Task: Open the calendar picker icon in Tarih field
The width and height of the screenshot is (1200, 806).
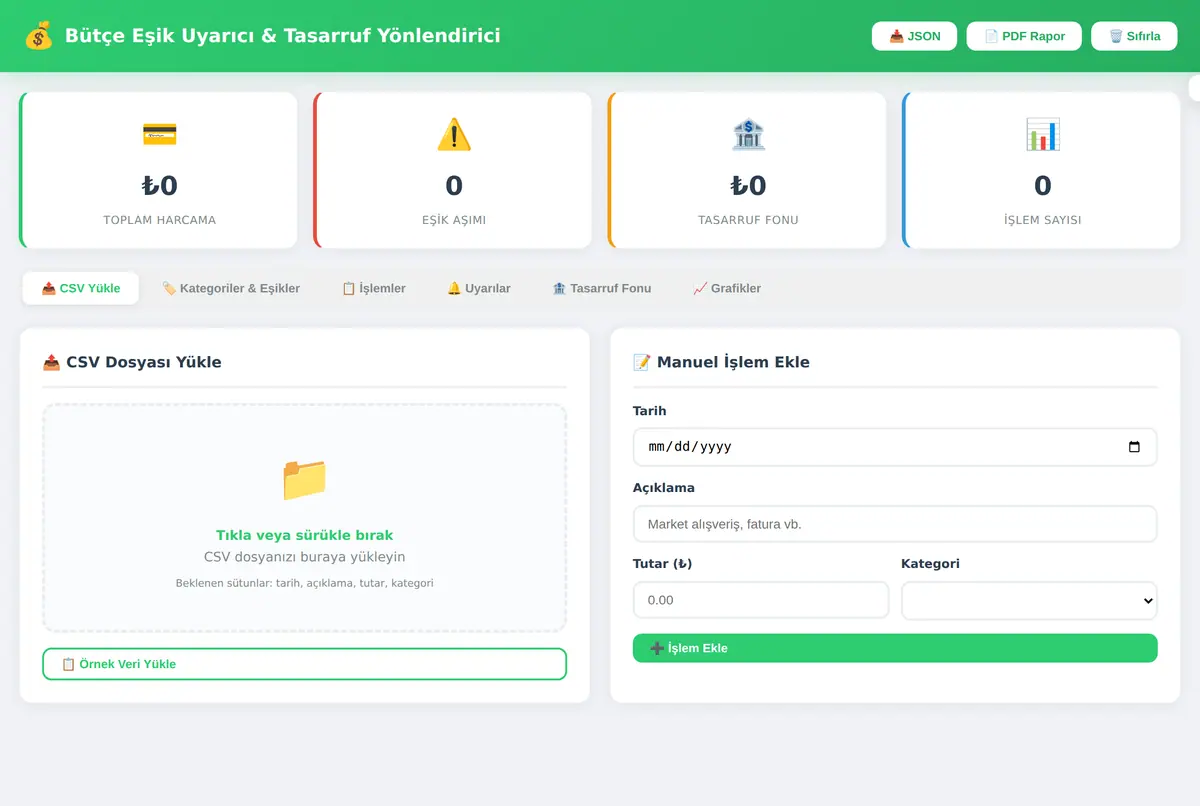Action: click(x=1134, y=447)
